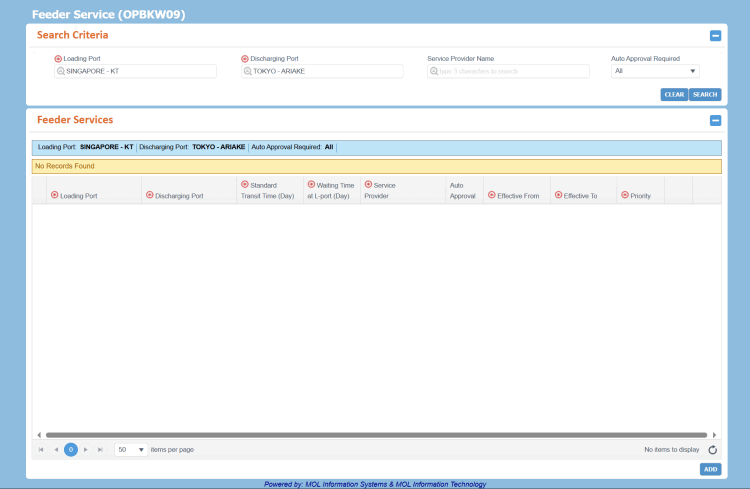The height and width of the screenshot is (489, 750).
Task: Click the search icon in Loading Port field
Action: 61,72
